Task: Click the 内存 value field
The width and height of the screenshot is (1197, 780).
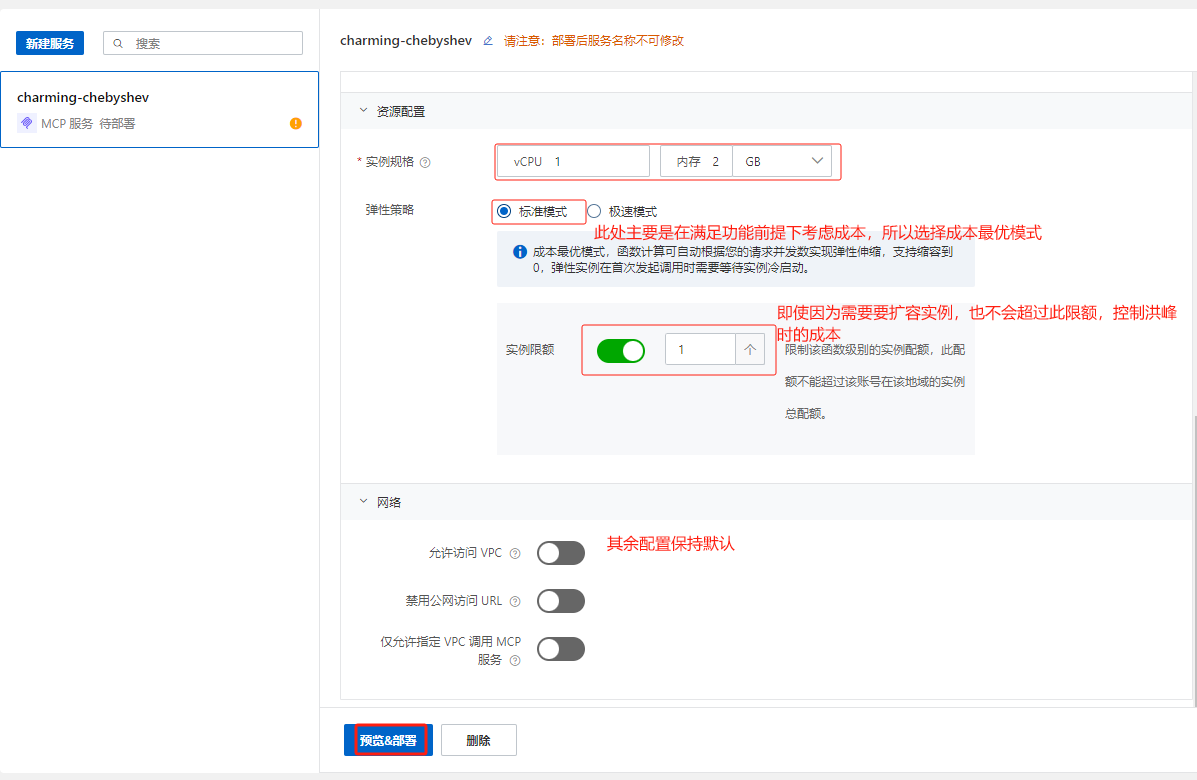Action: (x=696, y=161)
